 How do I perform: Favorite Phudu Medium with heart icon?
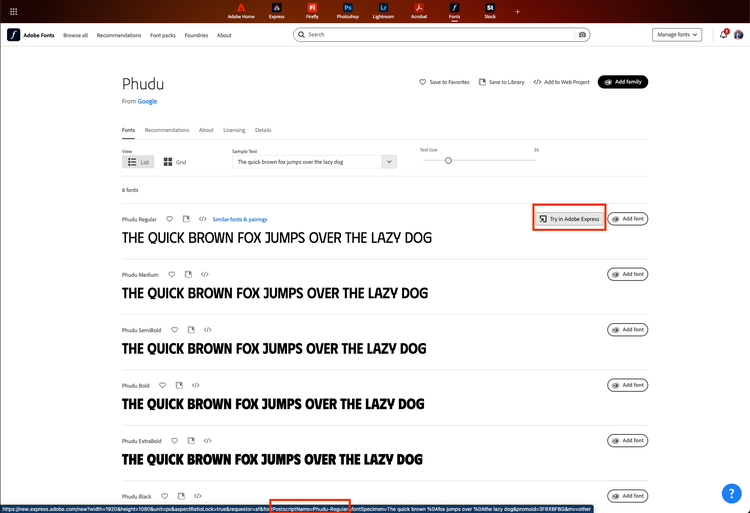(x=171, y=274)
